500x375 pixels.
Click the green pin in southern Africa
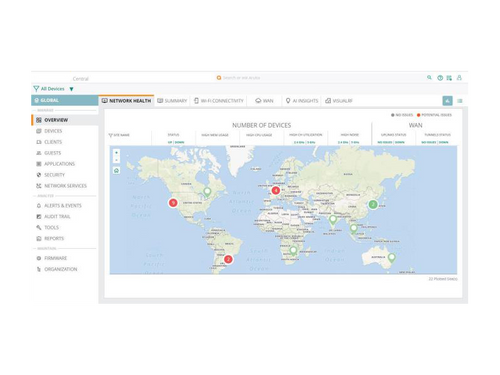point(293,251)
